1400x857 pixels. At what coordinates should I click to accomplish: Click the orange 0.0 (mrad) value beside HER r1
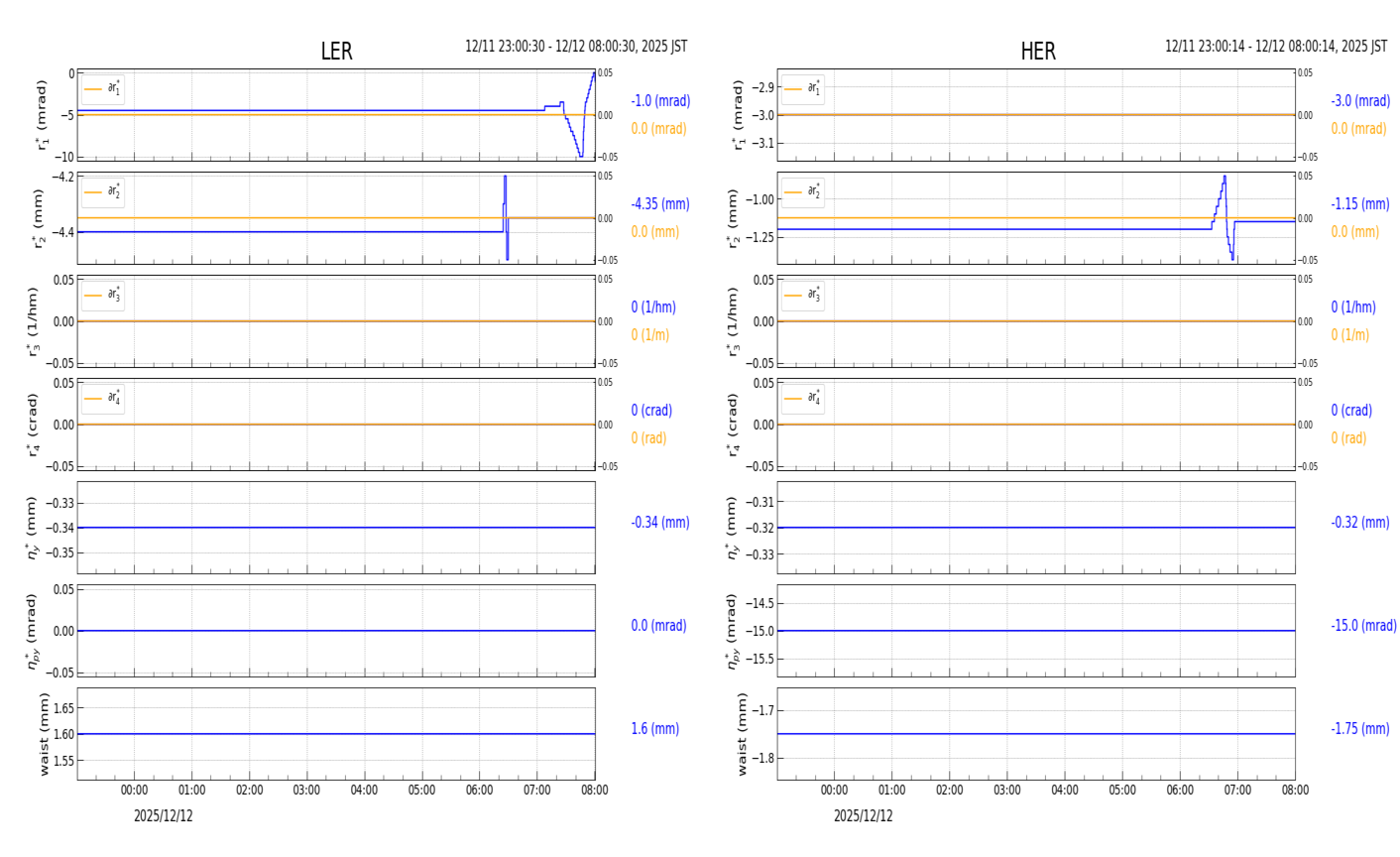point(1358,129)
